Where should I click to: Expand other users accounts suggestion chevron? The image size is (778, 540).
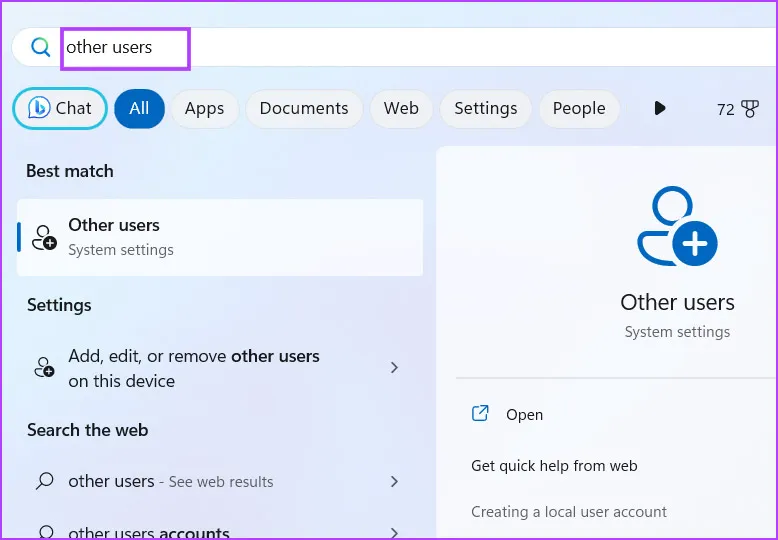(x=394, y=532)
